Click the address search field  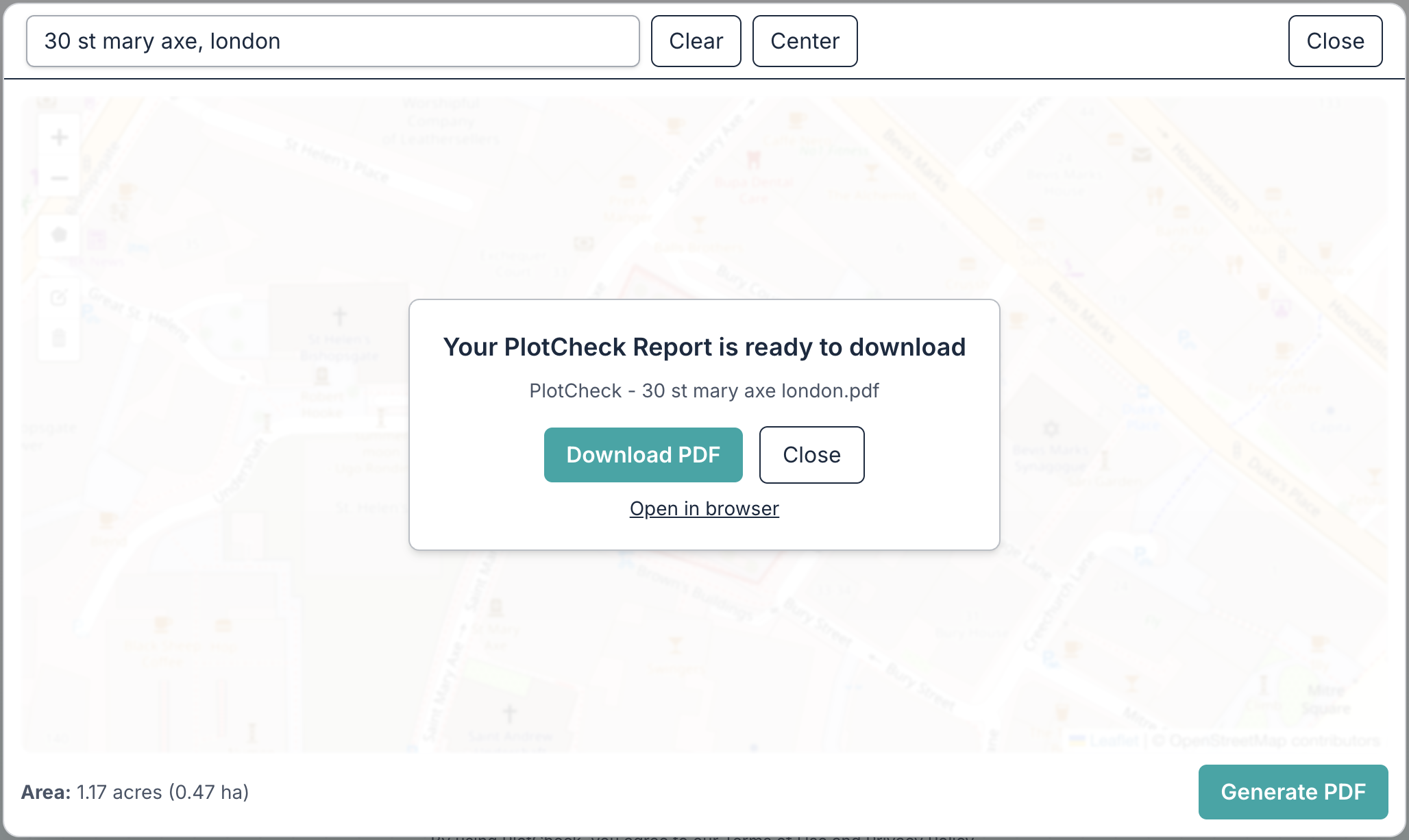click(x=332, y=40)
